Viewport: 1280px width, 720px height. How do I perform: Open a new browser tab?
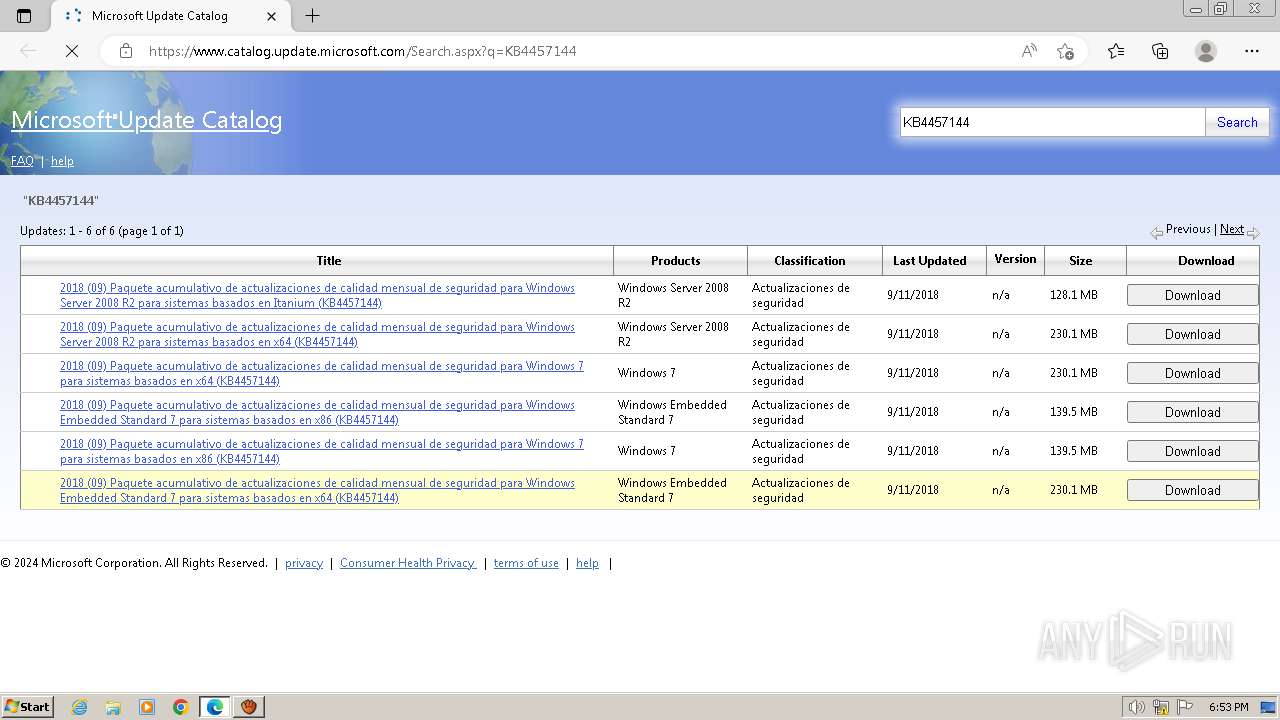pyautogui.click(x=312, y=16)
